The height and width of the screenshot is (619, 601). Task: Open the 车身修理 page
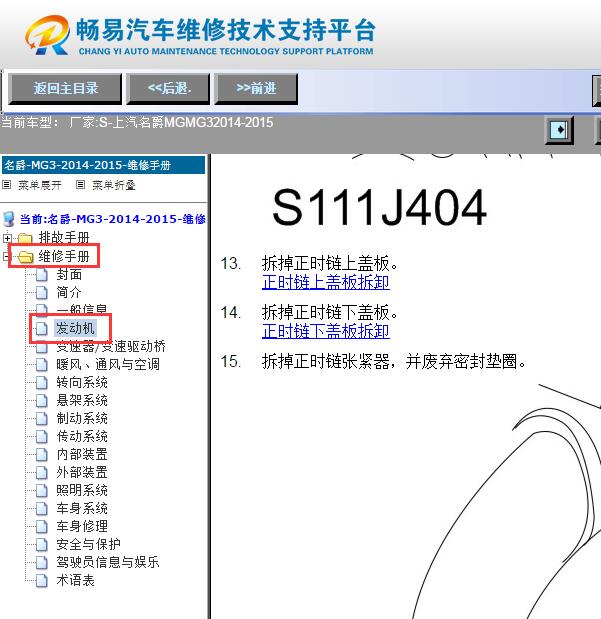(82, 526)
